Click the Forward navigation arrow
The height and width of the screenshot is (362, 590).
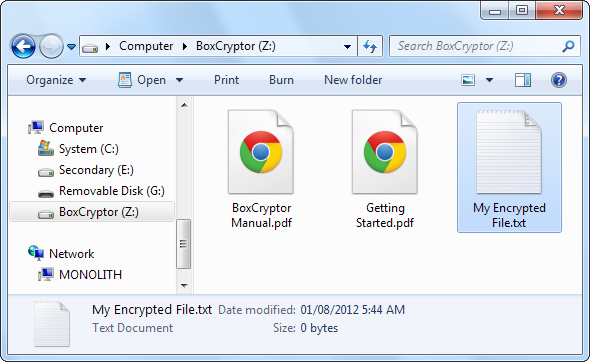(x=51, y=47)
